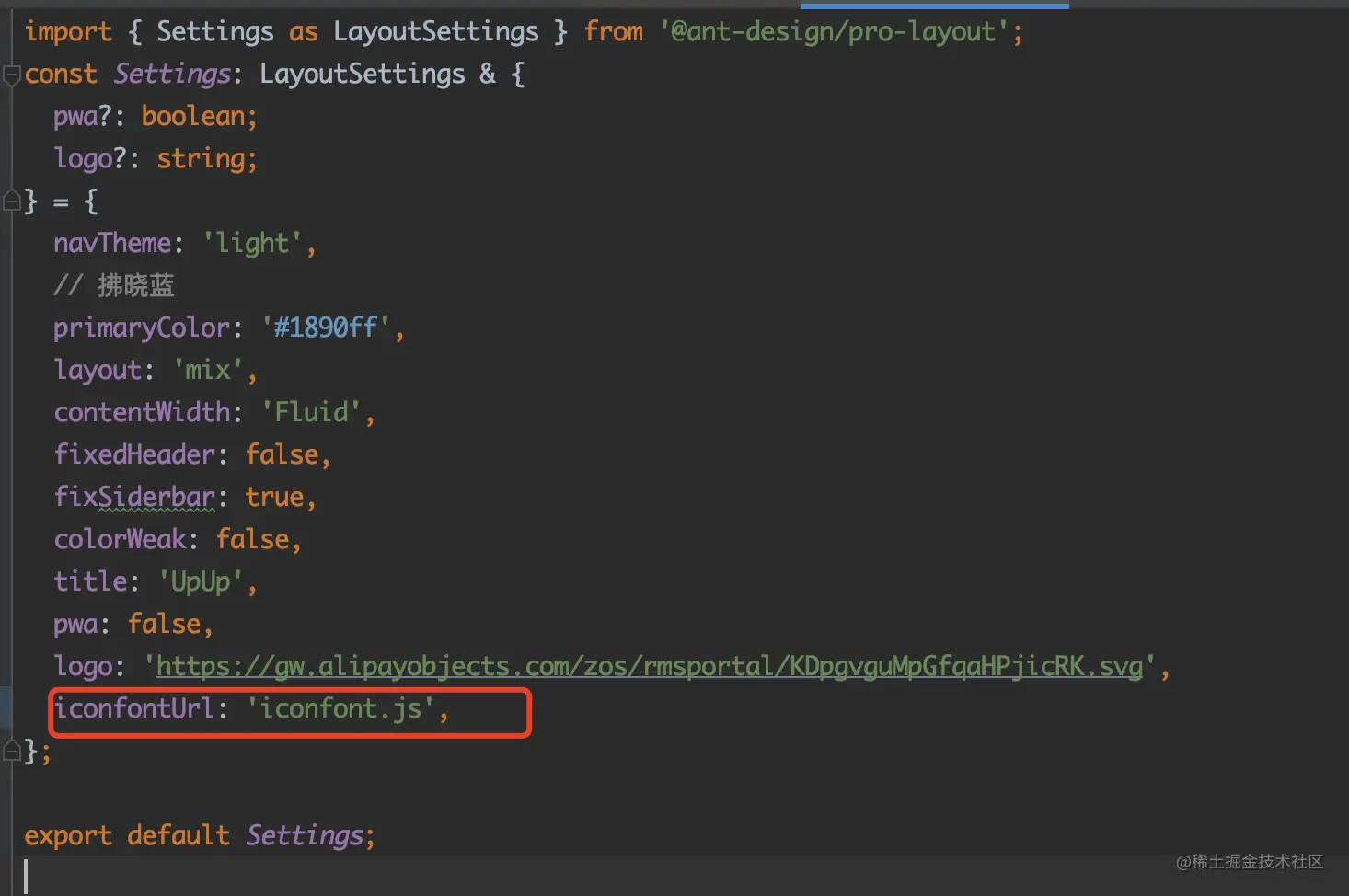The height and width of the screenshot is (896, 1349).
Task: Click the 'boolean' type of pwa
Action: click(x=193, y=116)
